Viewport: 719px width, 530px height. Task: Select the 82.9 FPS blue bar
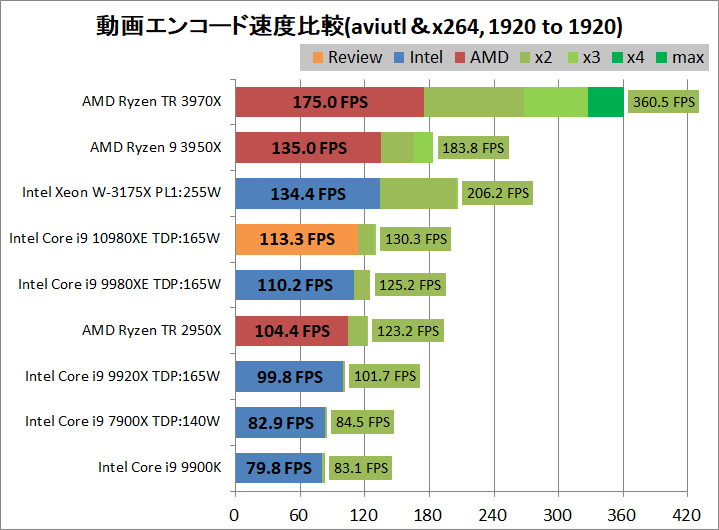pyautogui.click(x=280, y=422)
